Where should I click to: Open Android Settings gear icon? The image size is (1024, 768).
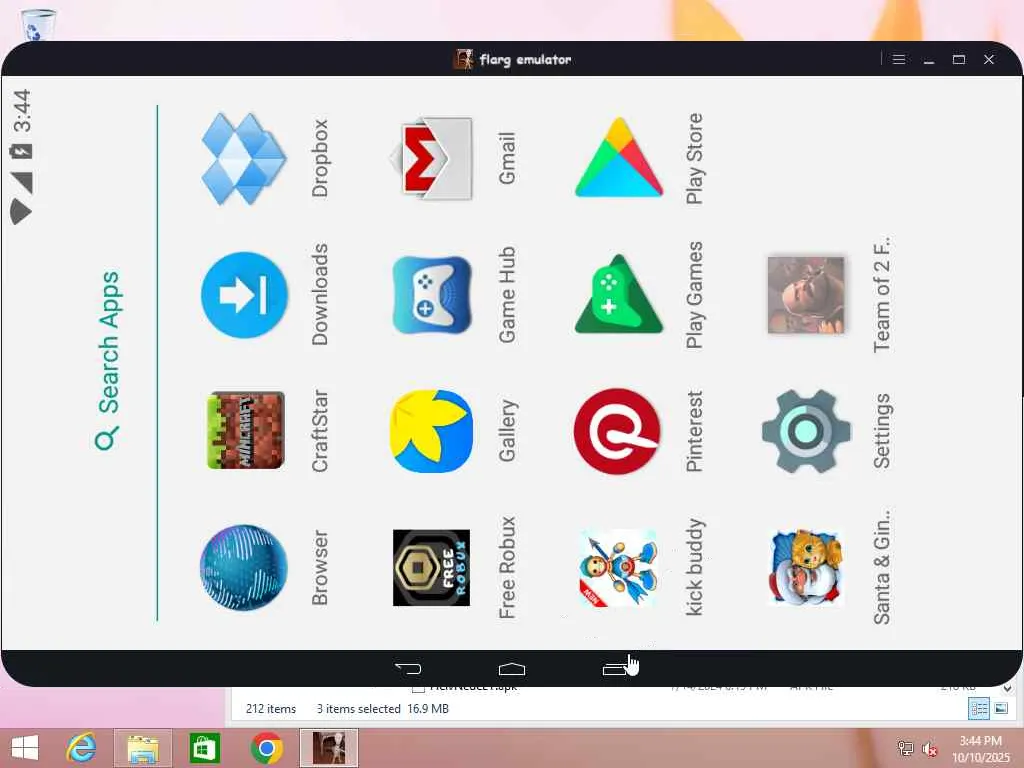point(806,431)
